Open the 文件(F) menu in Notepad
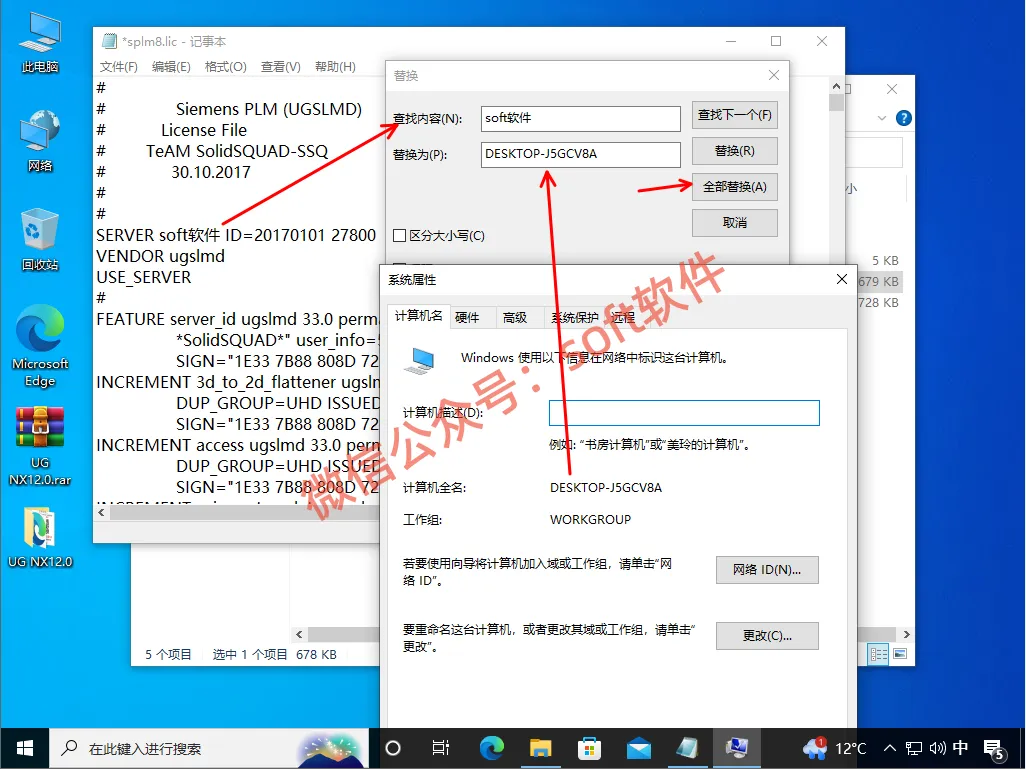 point(118,67)
